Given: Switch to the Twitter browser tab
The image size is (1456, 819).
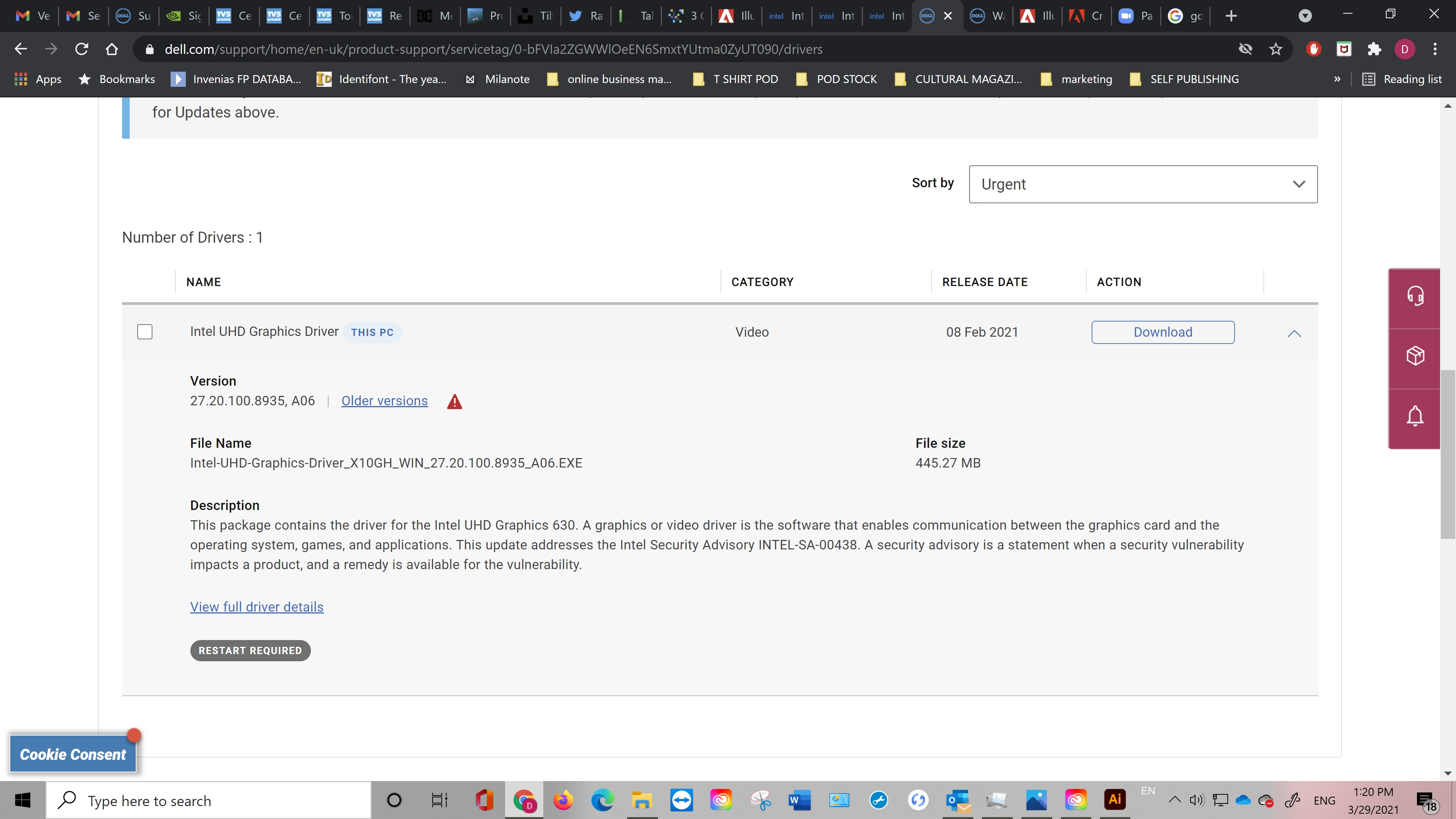Looking at the screenshot, I should 585,16.
